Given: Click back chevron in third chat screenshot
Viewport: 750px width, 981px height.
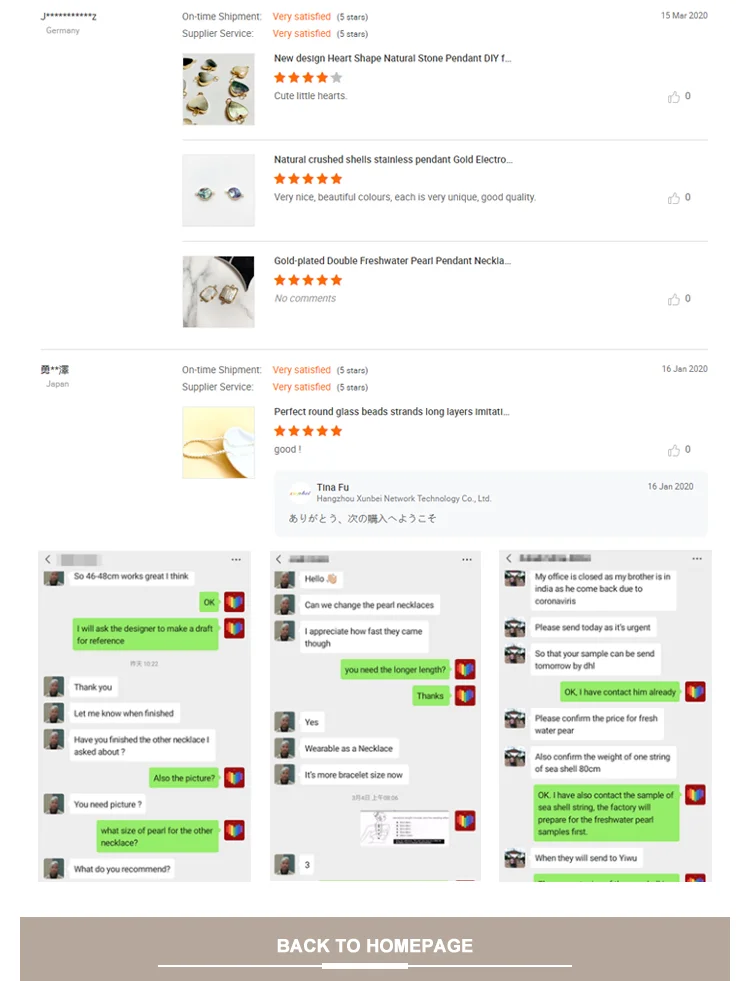Looking at the screenshot, I should (509, 558).
